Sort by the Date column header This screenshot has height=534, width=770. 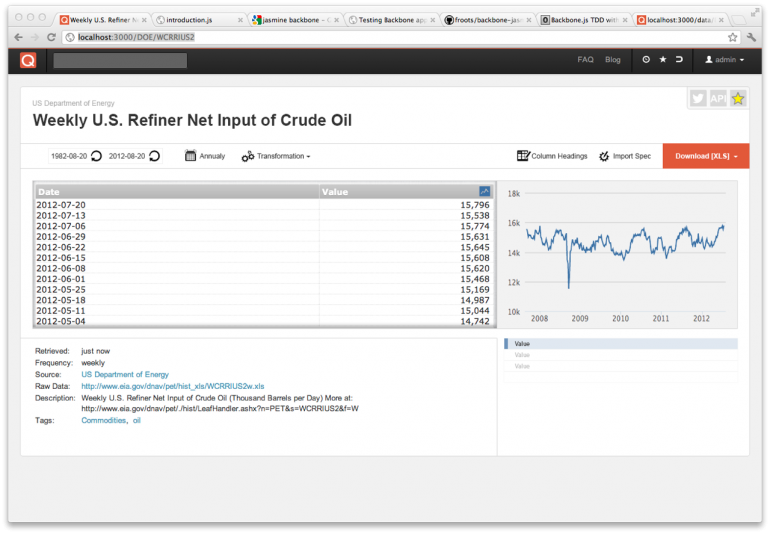(177, 192)
